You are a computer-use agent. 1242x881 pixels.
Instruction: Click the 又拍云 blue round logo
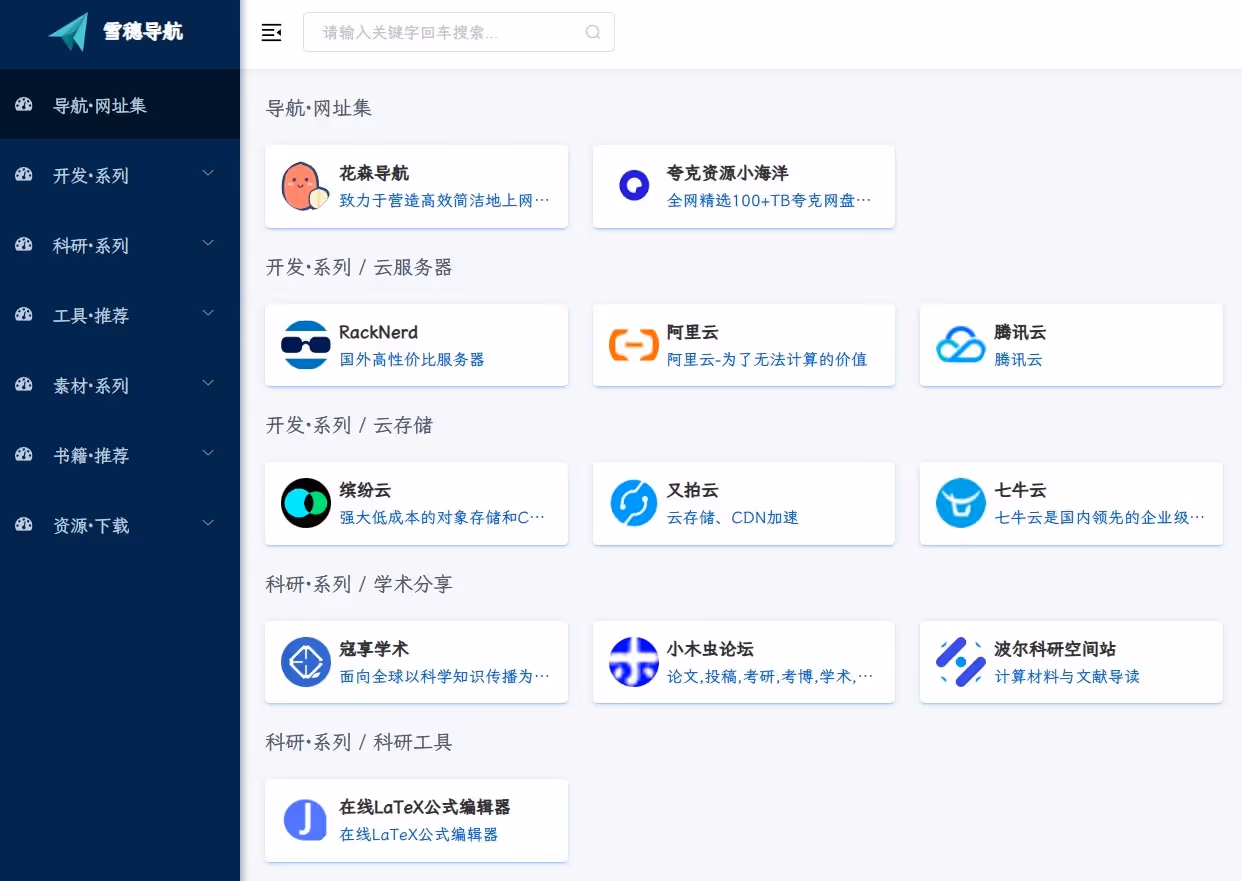633,503
